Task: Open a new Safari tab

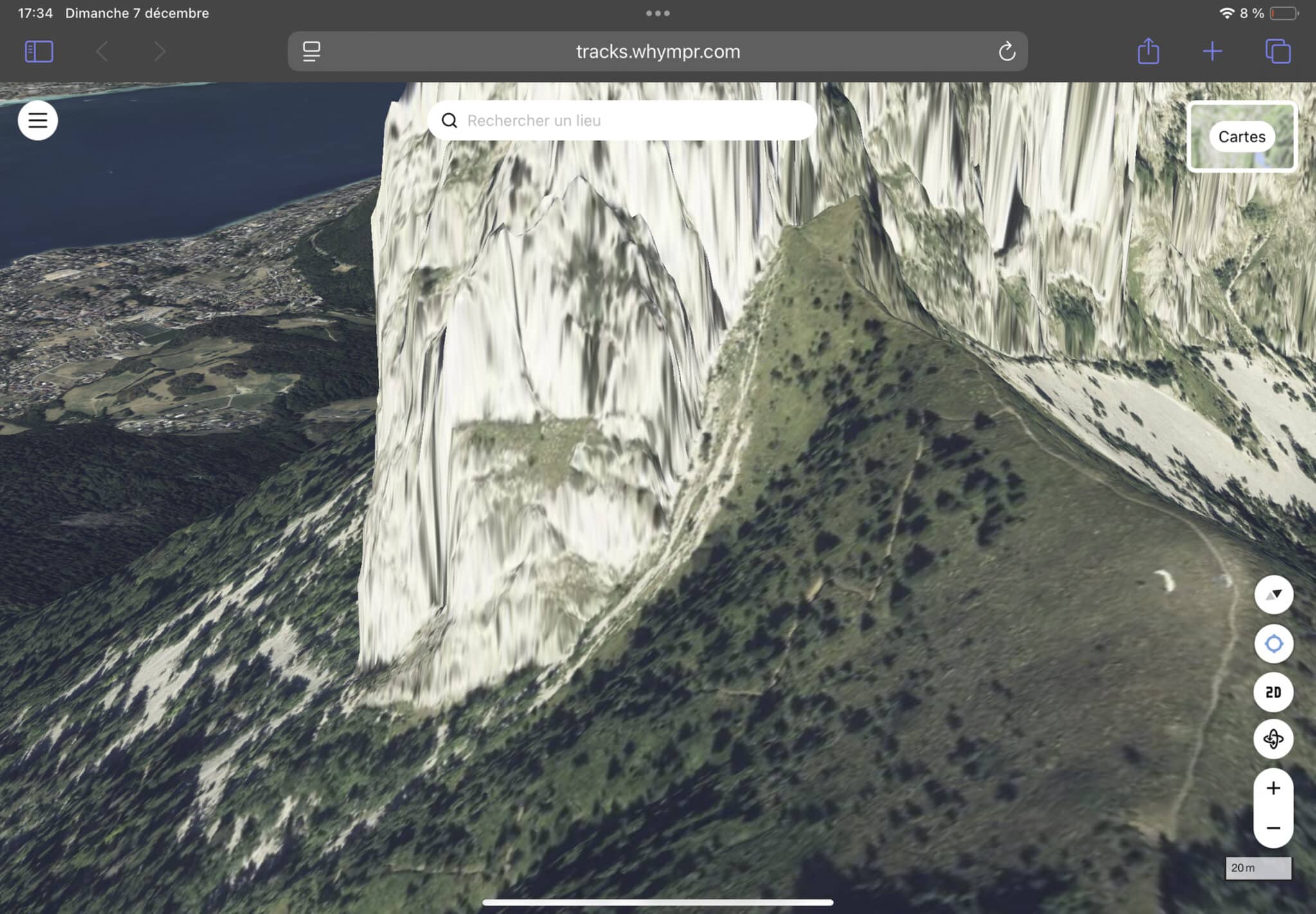Action: (1212, 51)
